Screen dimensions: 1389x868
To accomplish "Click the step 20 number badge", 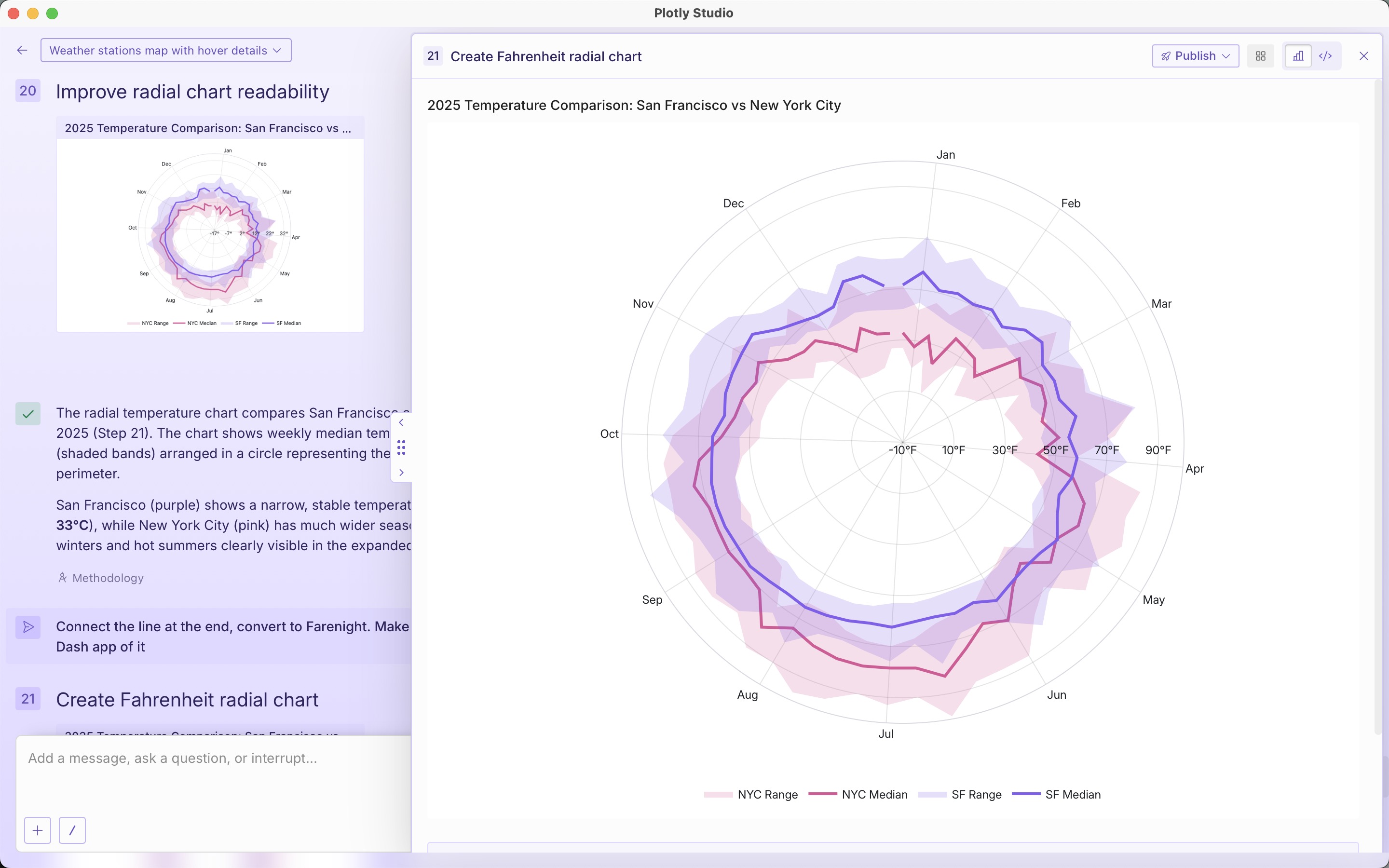I will point(27,91).
